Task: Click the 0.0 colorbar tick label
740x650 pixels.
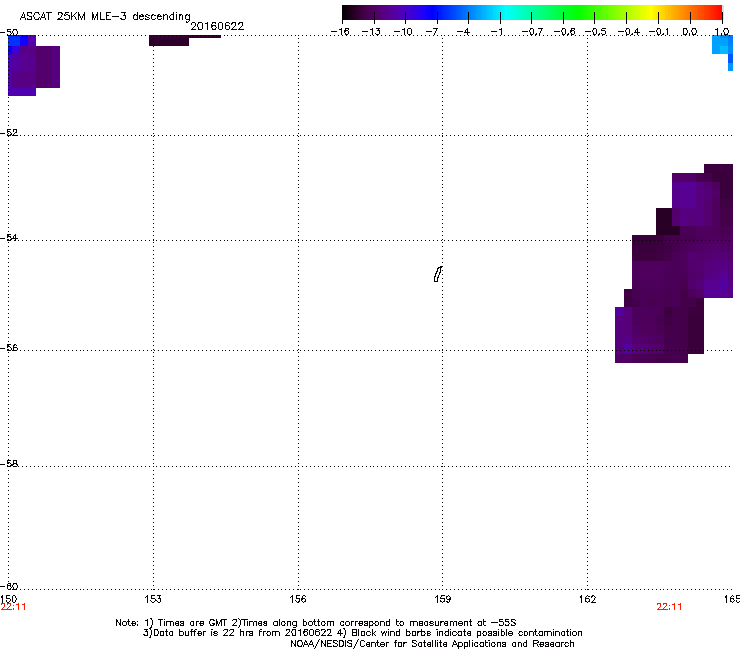Action: pos(690,32)
